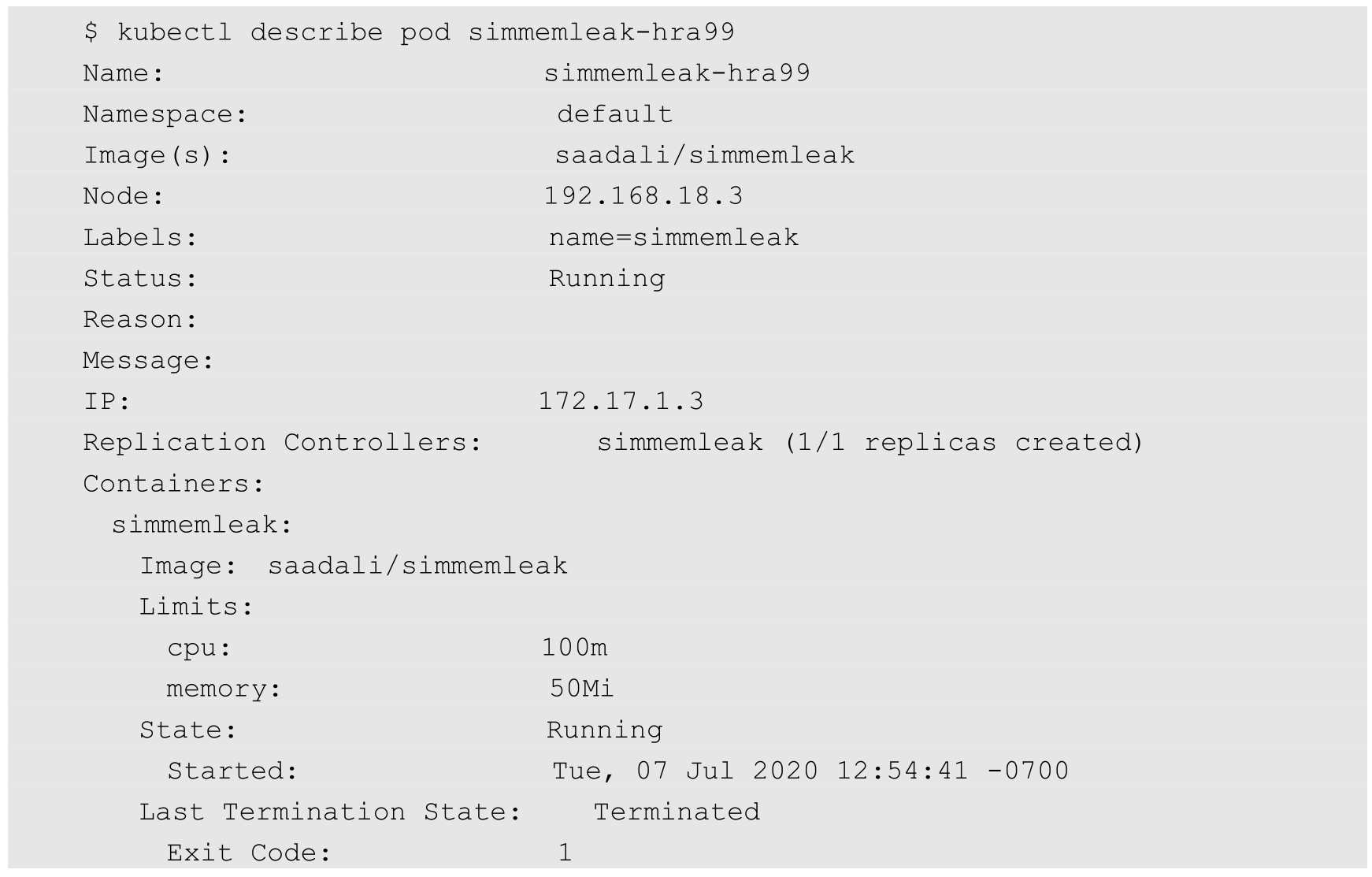The width and height of the screenshot is (1372, 877).
Task: Click the Exit Code value 1
Action: pyautogui.click(x=565, y=853)
